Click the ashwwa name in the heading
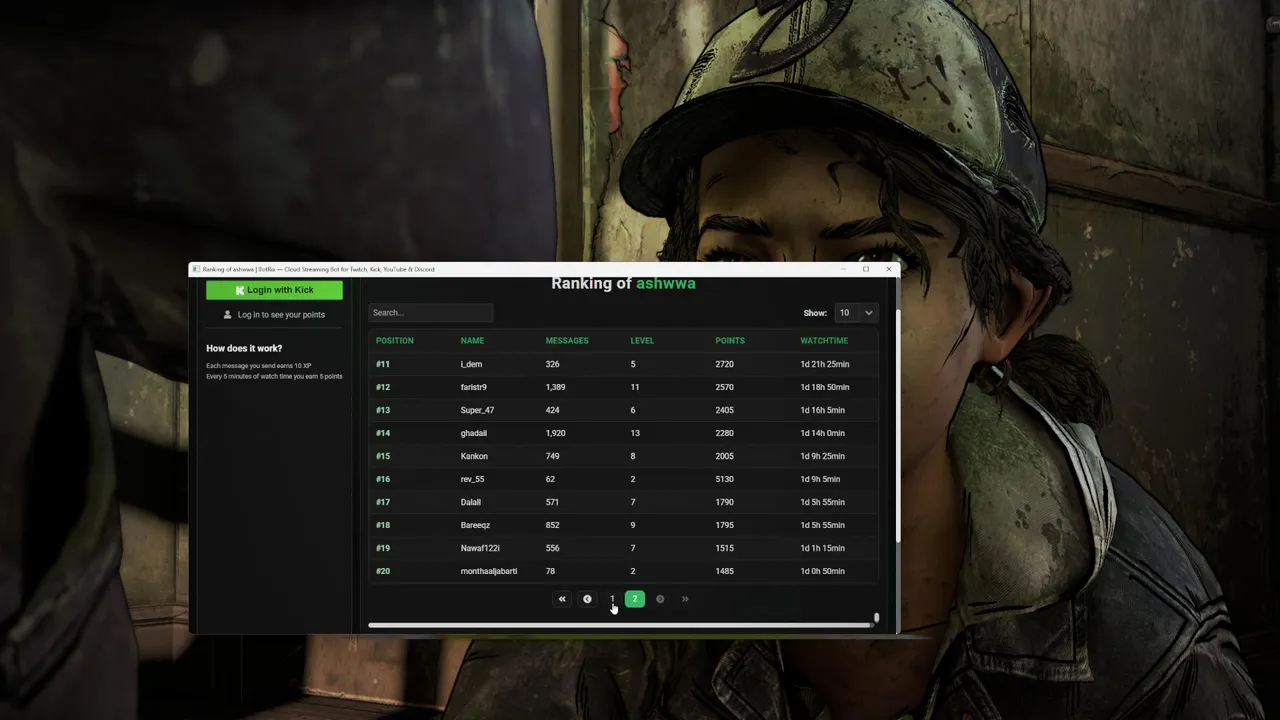 (x=666, y=283)
